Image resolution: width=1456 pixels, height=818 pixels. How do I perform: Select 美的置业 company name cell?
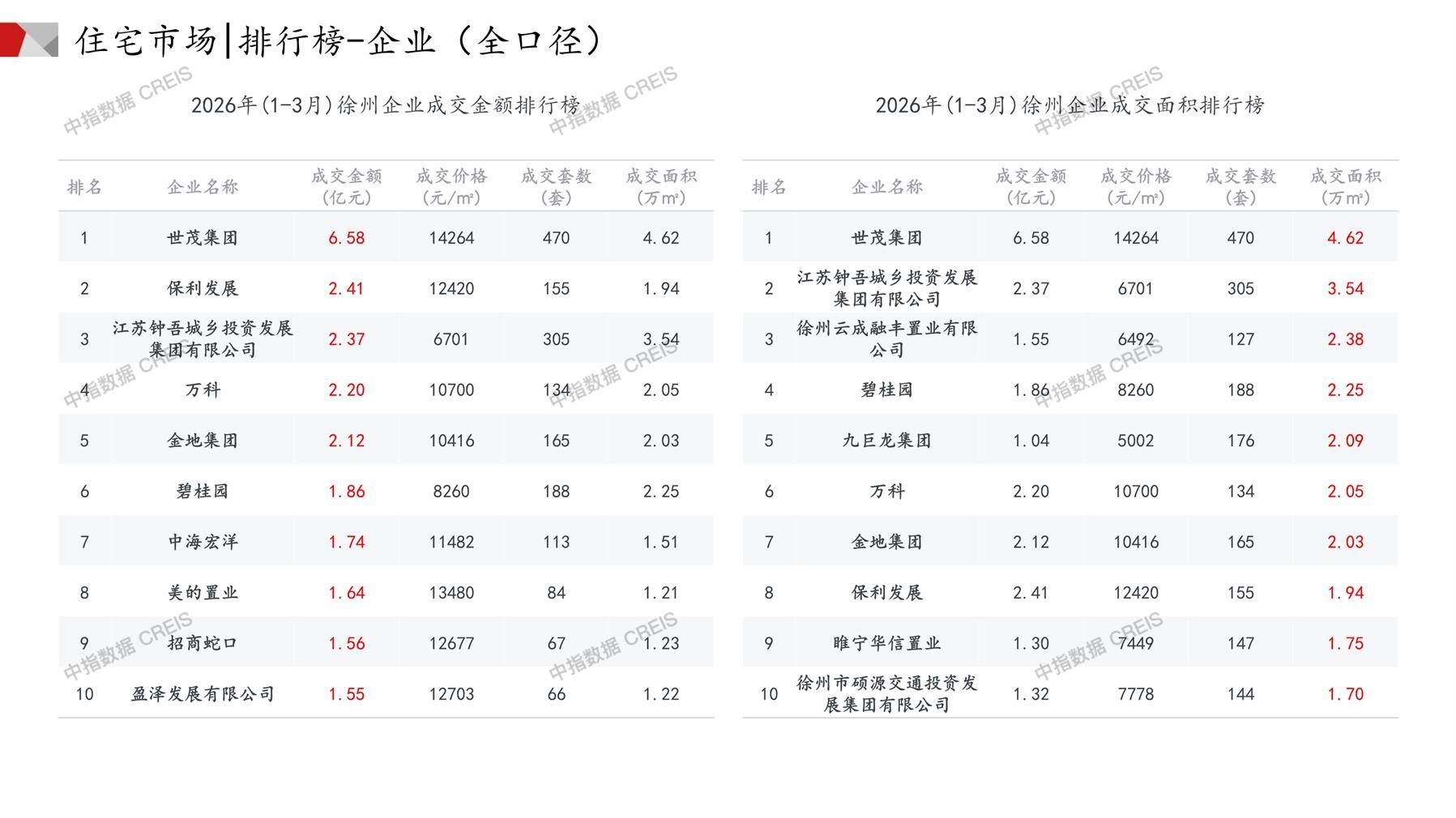coord(203,593)
